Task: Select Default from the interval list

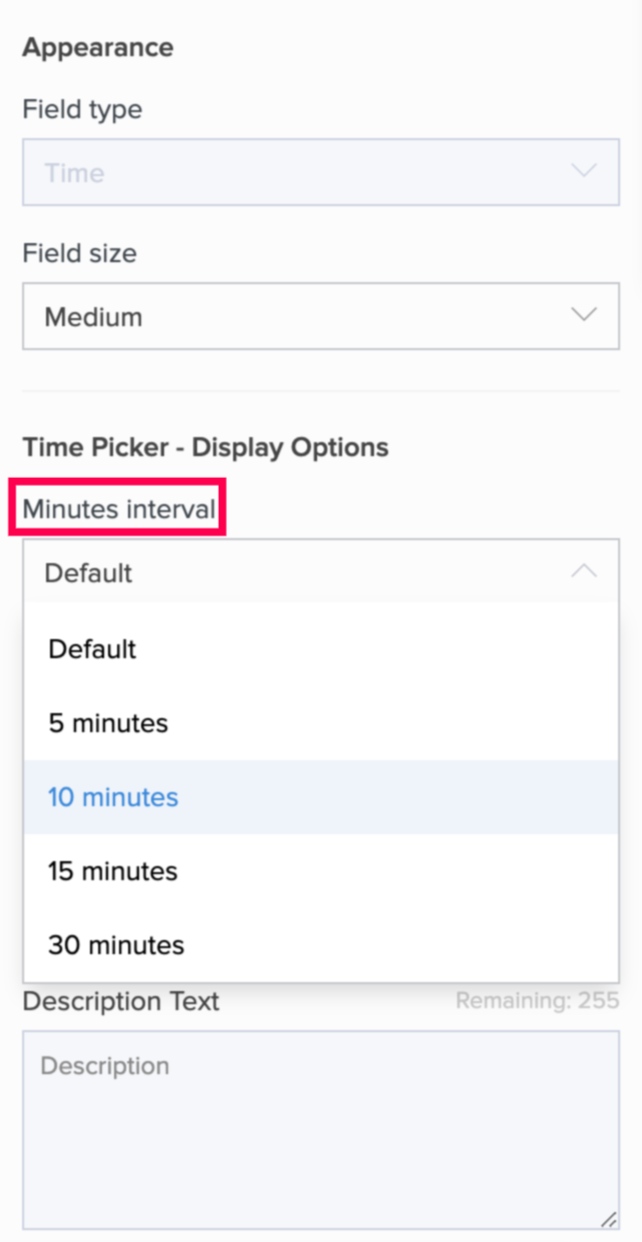Action: pos(92,649)
